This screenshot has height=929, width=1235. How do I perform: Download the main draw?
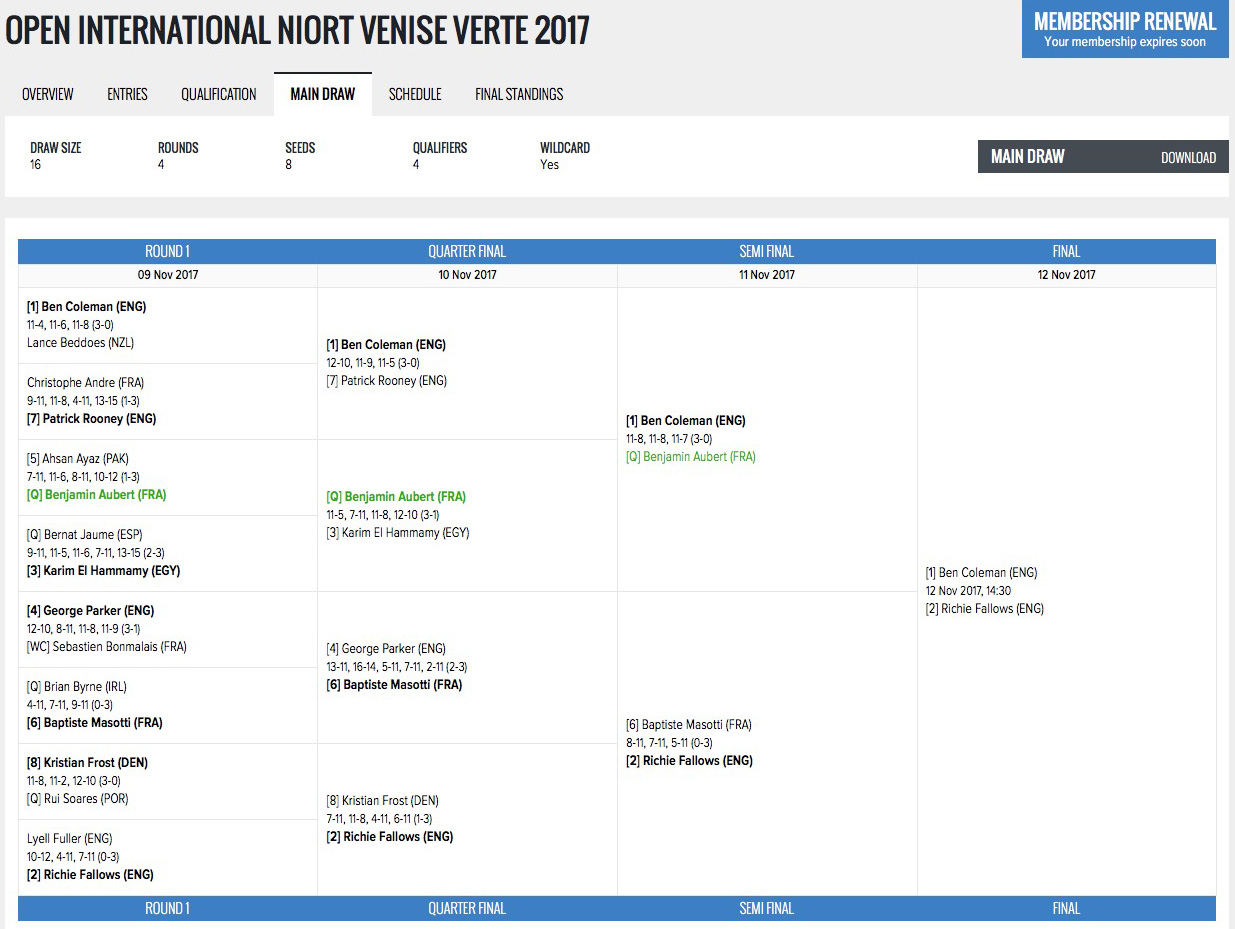[1188, 157]
